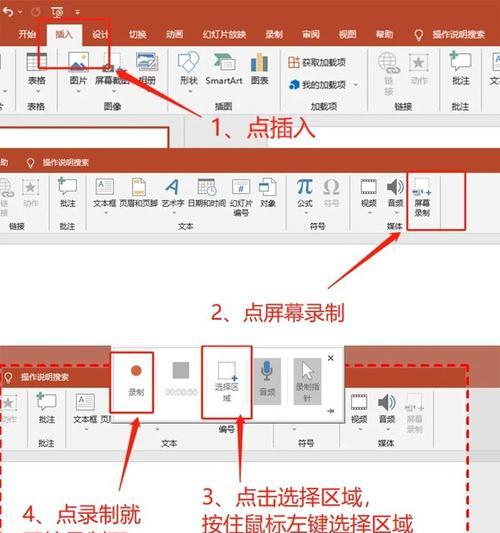Click the 相册 photo album icon
This screenshot has height=533, width=500.
[147, 62]
